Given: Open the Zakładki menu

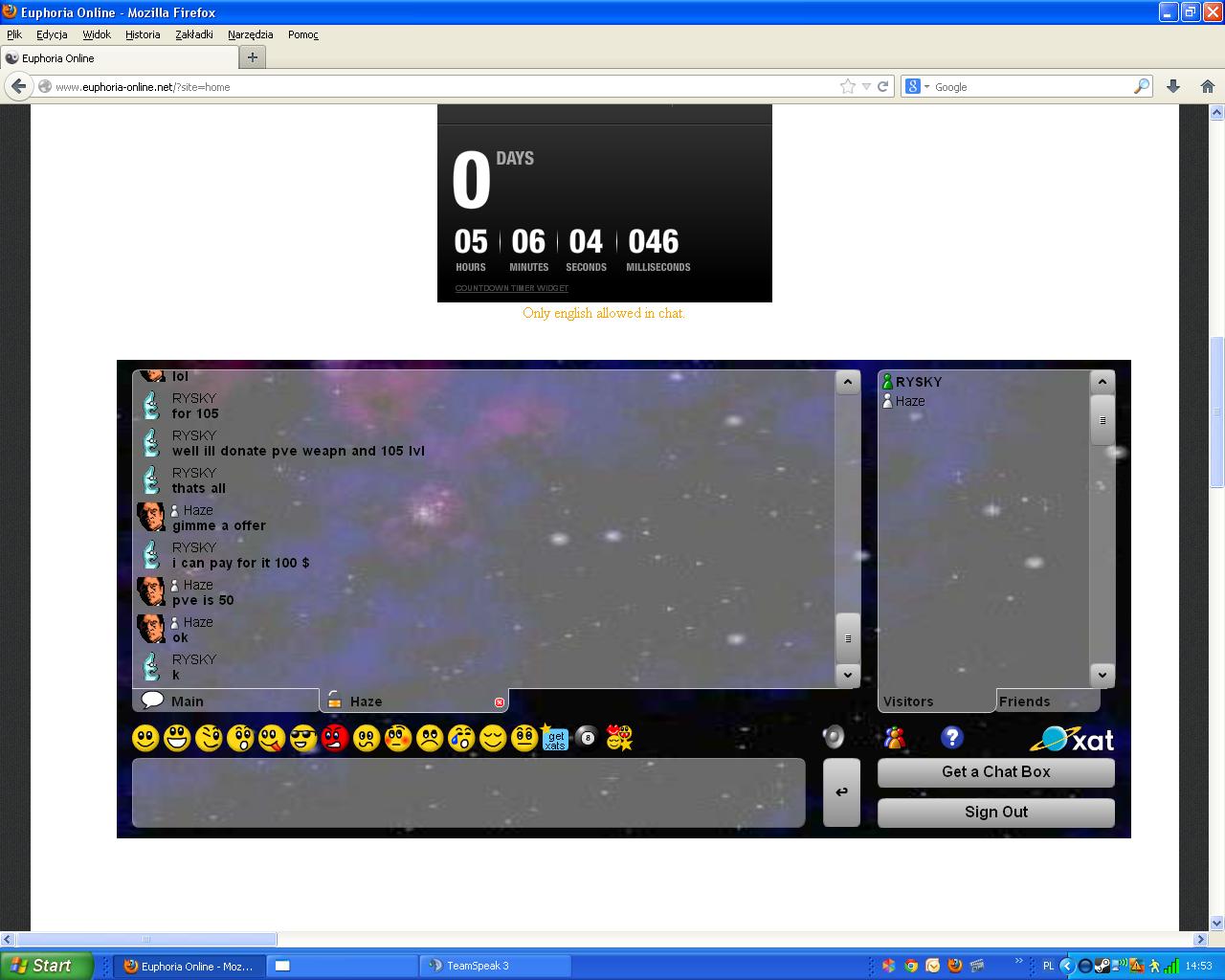Looking at the screenshot, I should point(194,34).
